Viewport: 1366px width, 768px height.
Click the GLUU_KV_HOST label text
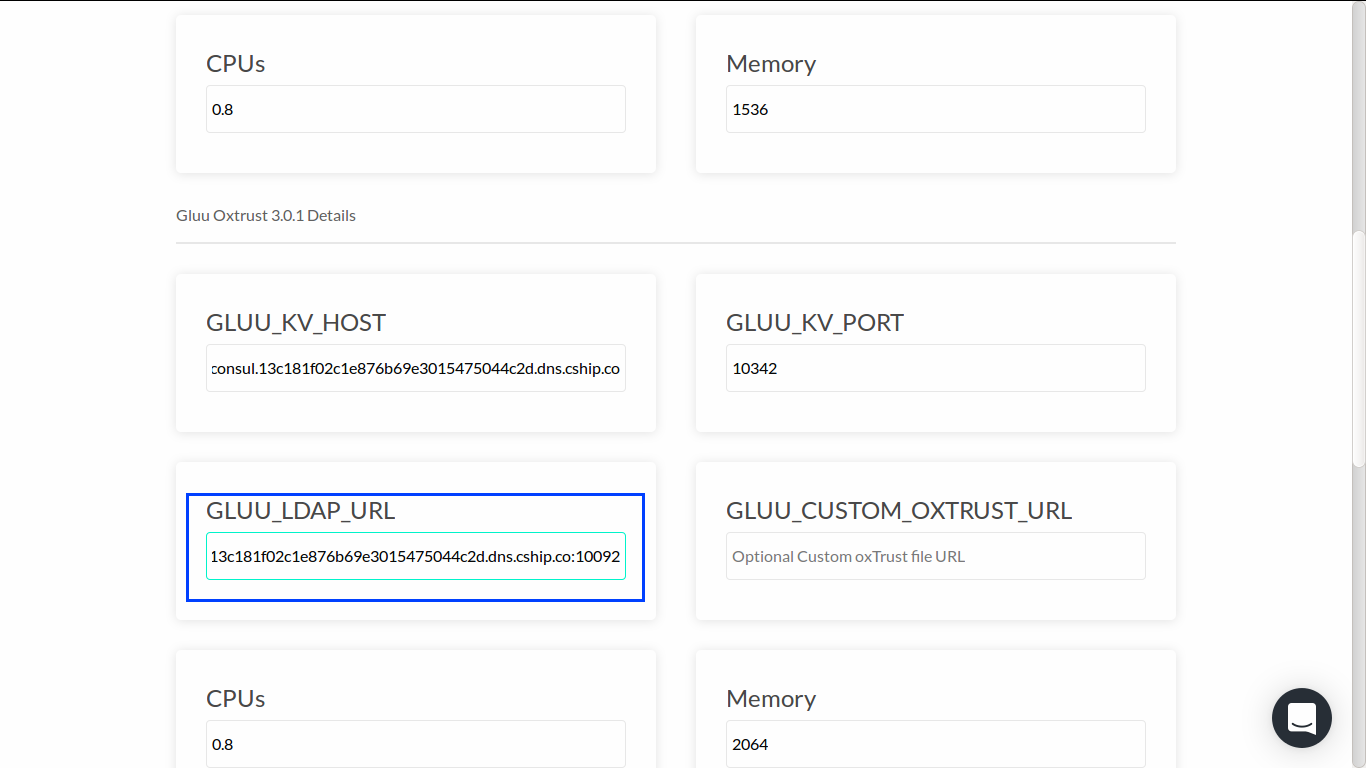(x=296, y=323)
